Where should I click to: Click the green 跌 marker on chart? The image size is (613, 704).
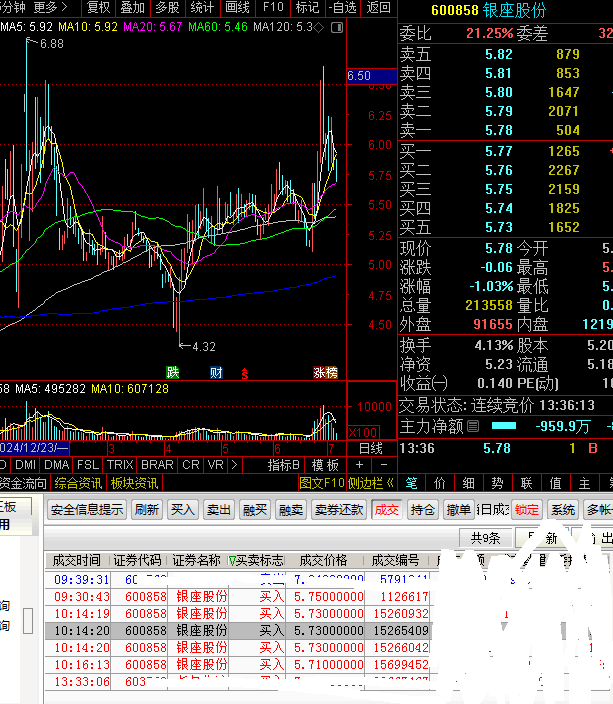(172, 372)
